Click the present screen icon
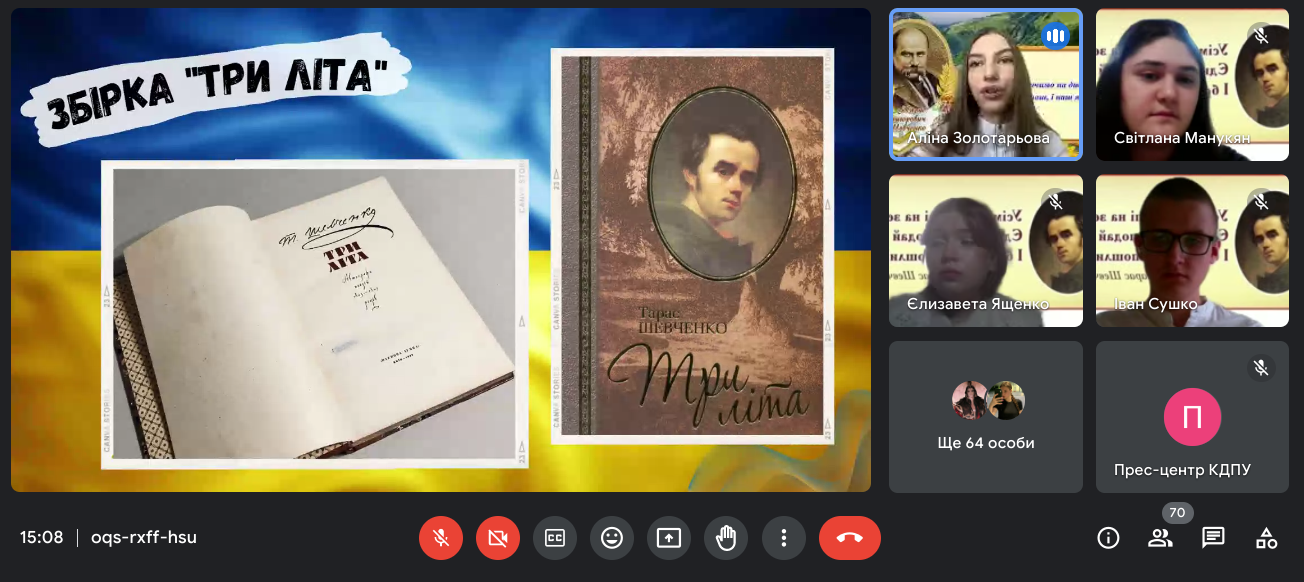1304x582 pixels. point(668,538)
